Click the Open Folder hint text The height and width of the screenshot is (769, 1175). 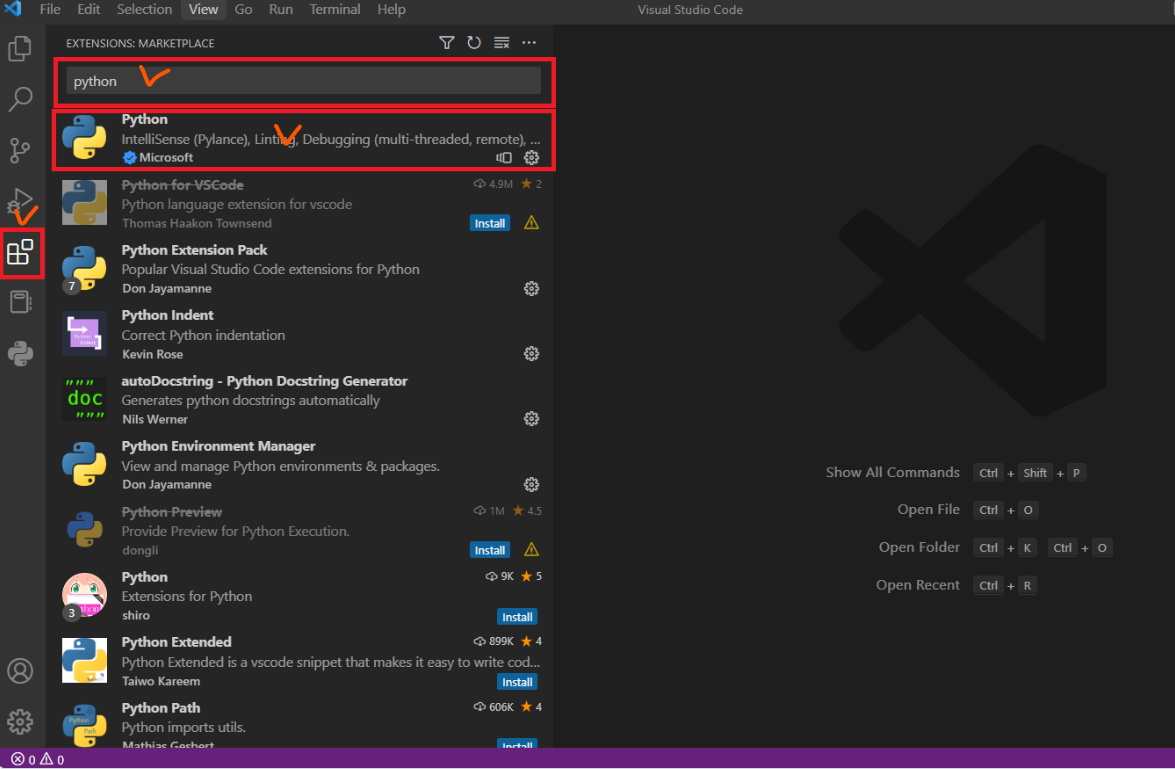[x=919, y=547]
